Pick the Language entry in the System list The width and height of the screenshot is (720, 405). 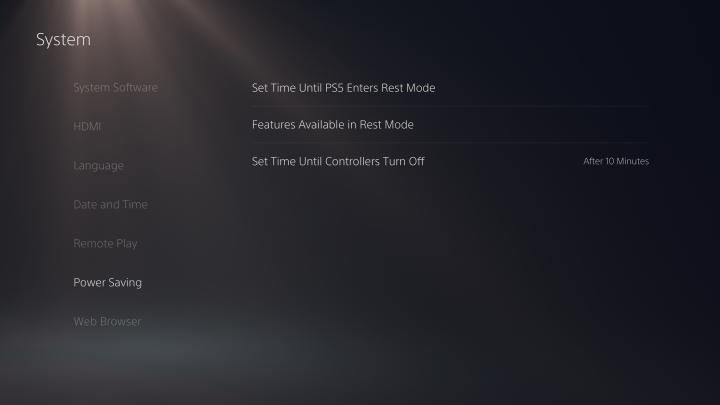pos(98,166)
